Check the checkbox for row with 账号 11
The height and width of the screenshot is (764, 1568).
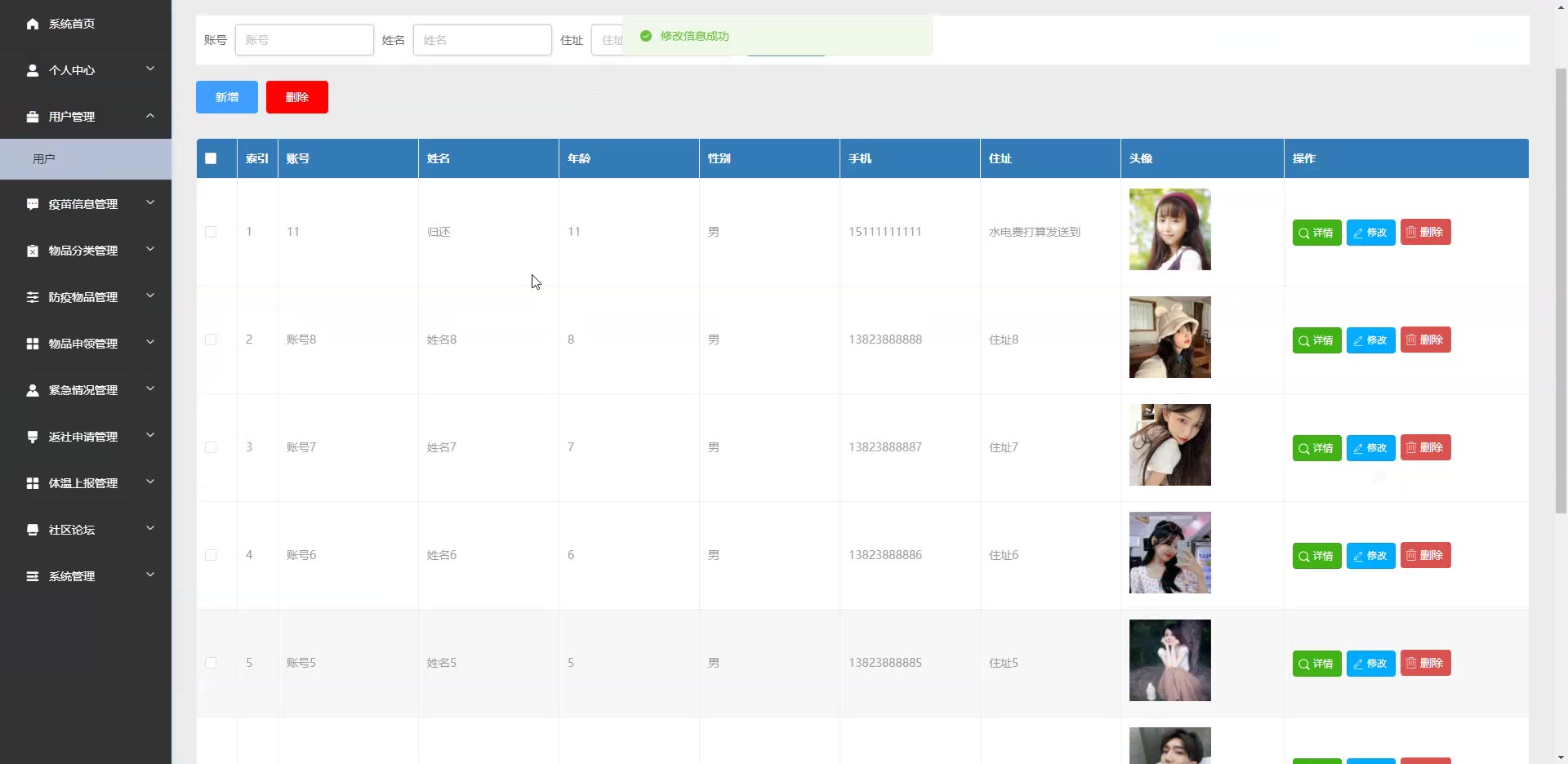coord(211,232)
